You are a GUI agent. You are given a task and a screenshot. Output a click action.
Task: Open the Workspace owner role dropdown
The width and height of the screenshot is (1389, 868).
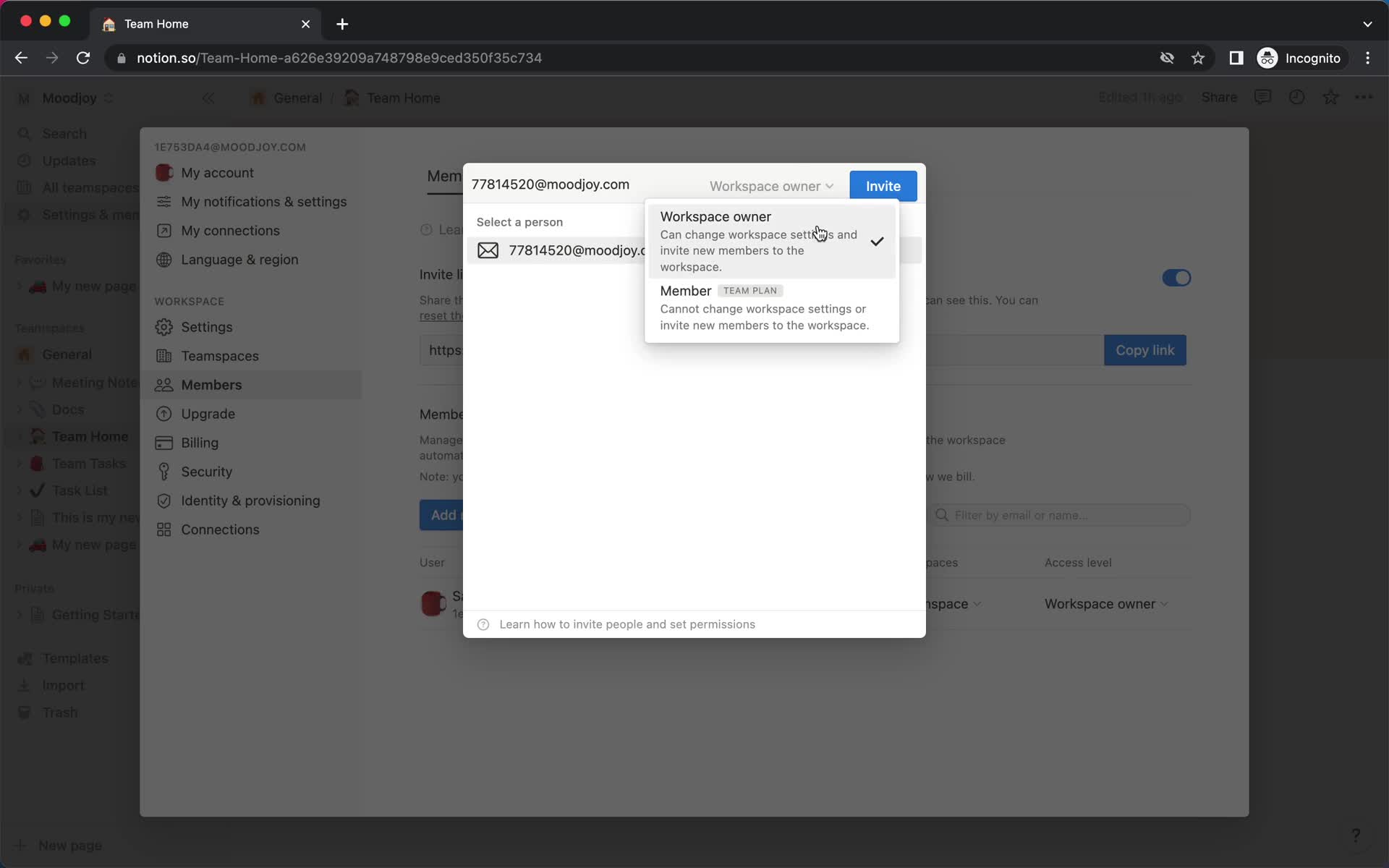[x=771, y=186]
